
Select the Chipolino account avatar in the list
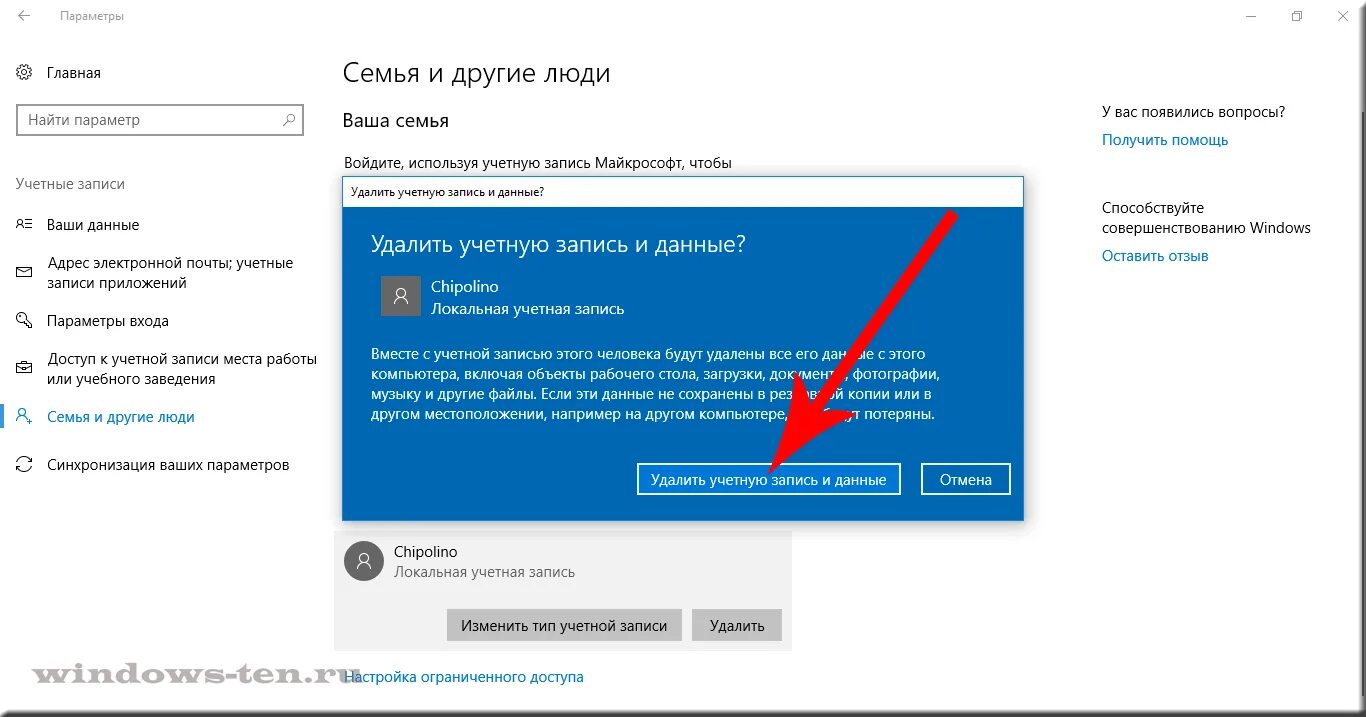[364, 561]
